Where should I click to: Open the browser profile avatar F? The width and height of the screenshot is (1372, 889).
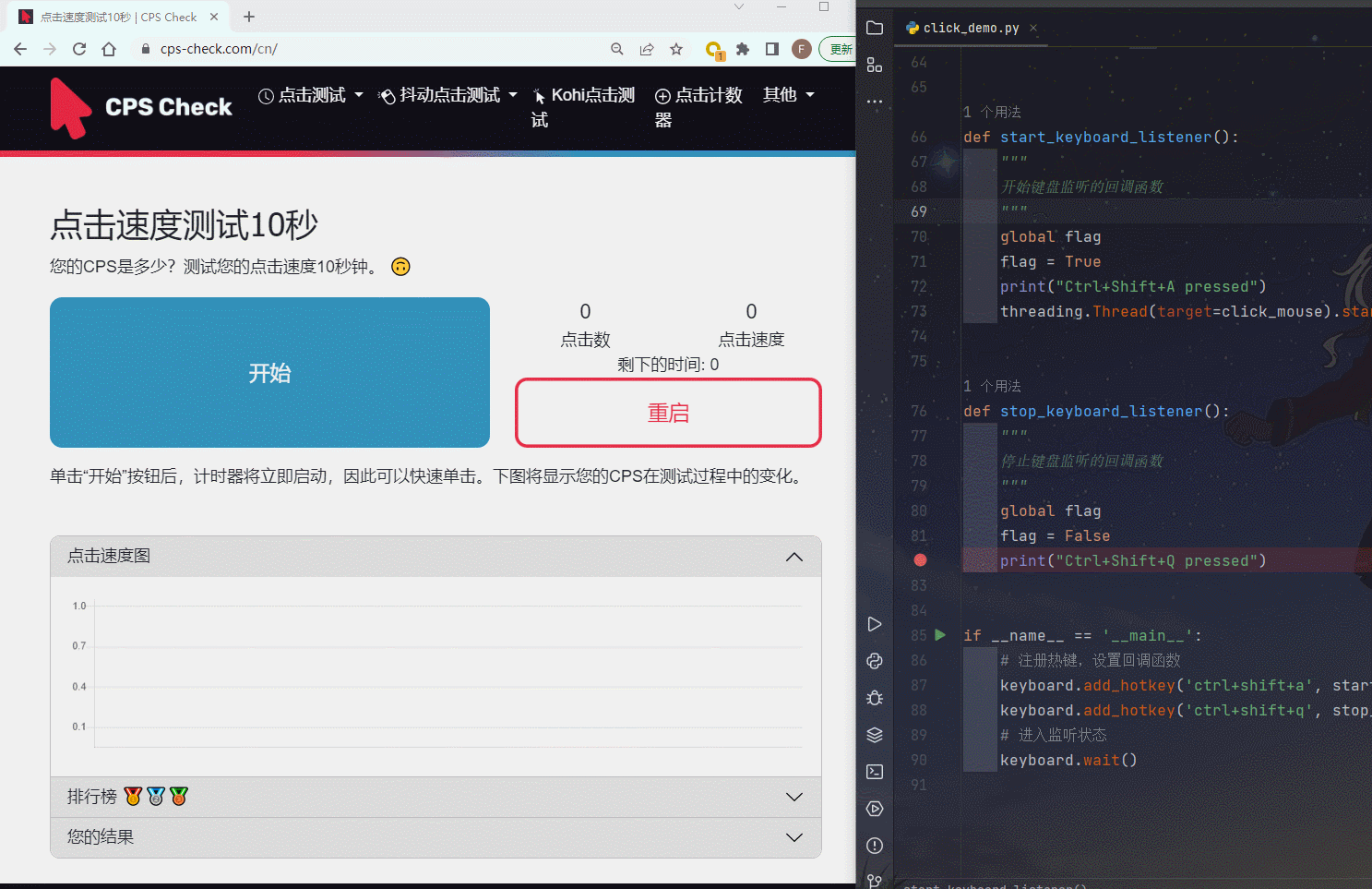pos(801,49)
